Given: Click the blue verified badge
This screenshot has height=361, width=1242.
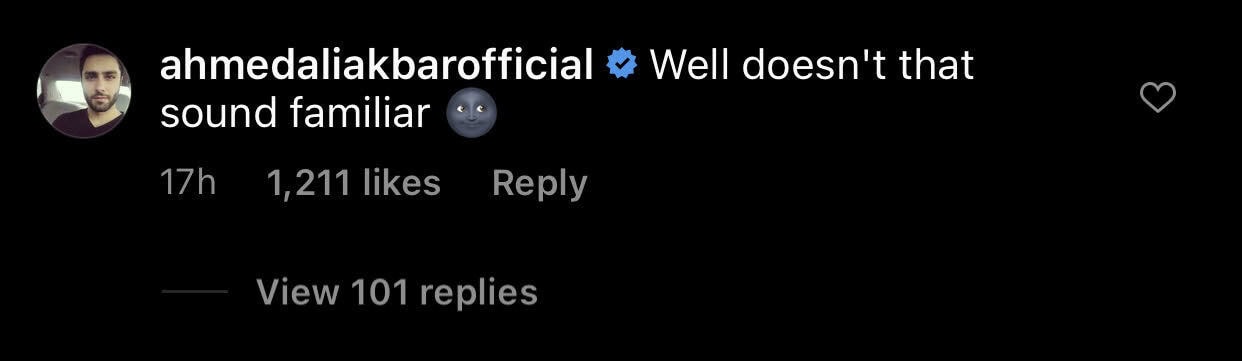Looking at the screenshot, I should [x=624, y=66].
